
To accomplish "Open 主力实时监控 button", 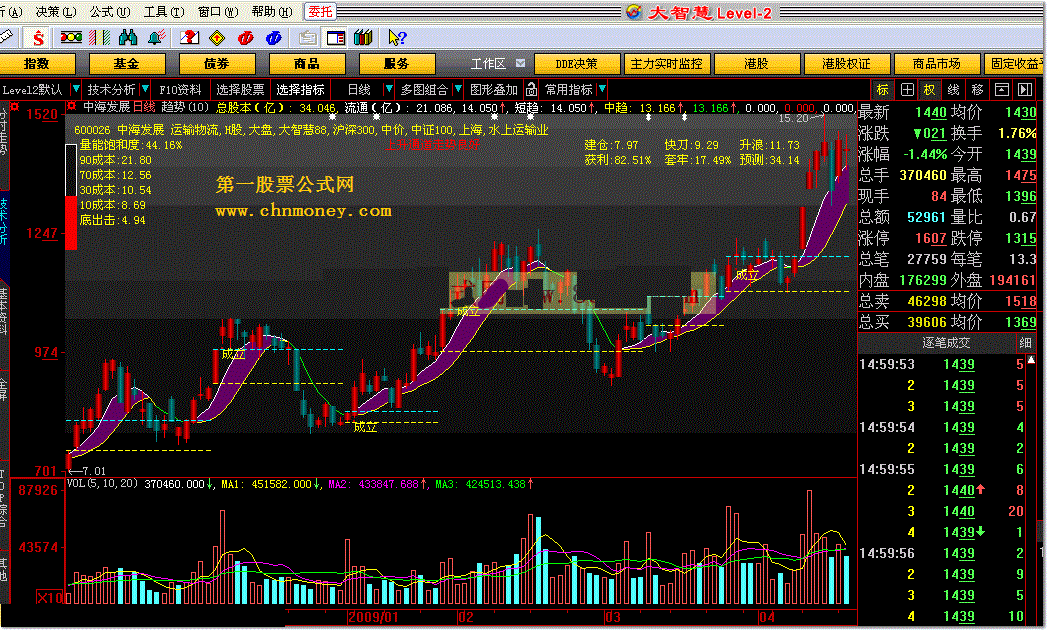I will pyautogui.click(x=667, y=64).
